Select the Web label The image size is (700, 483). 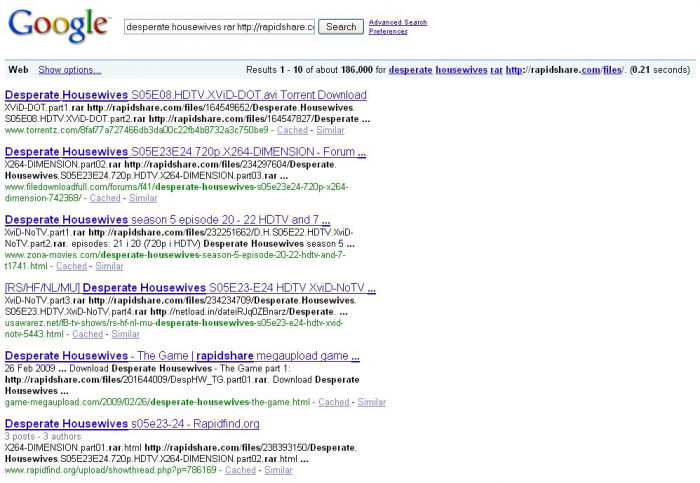coord(18,70)
